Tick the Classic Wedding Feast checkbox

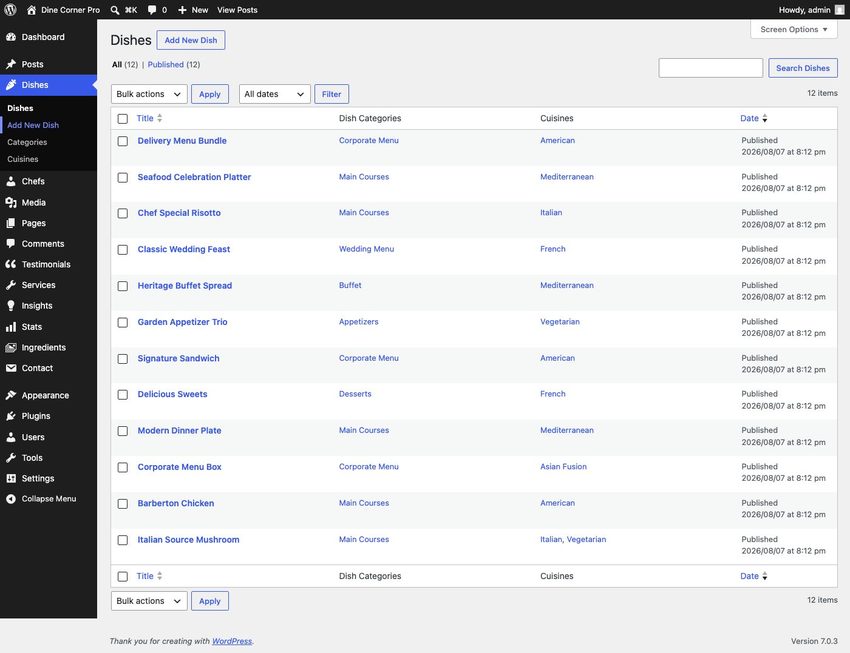pos(123,249)
